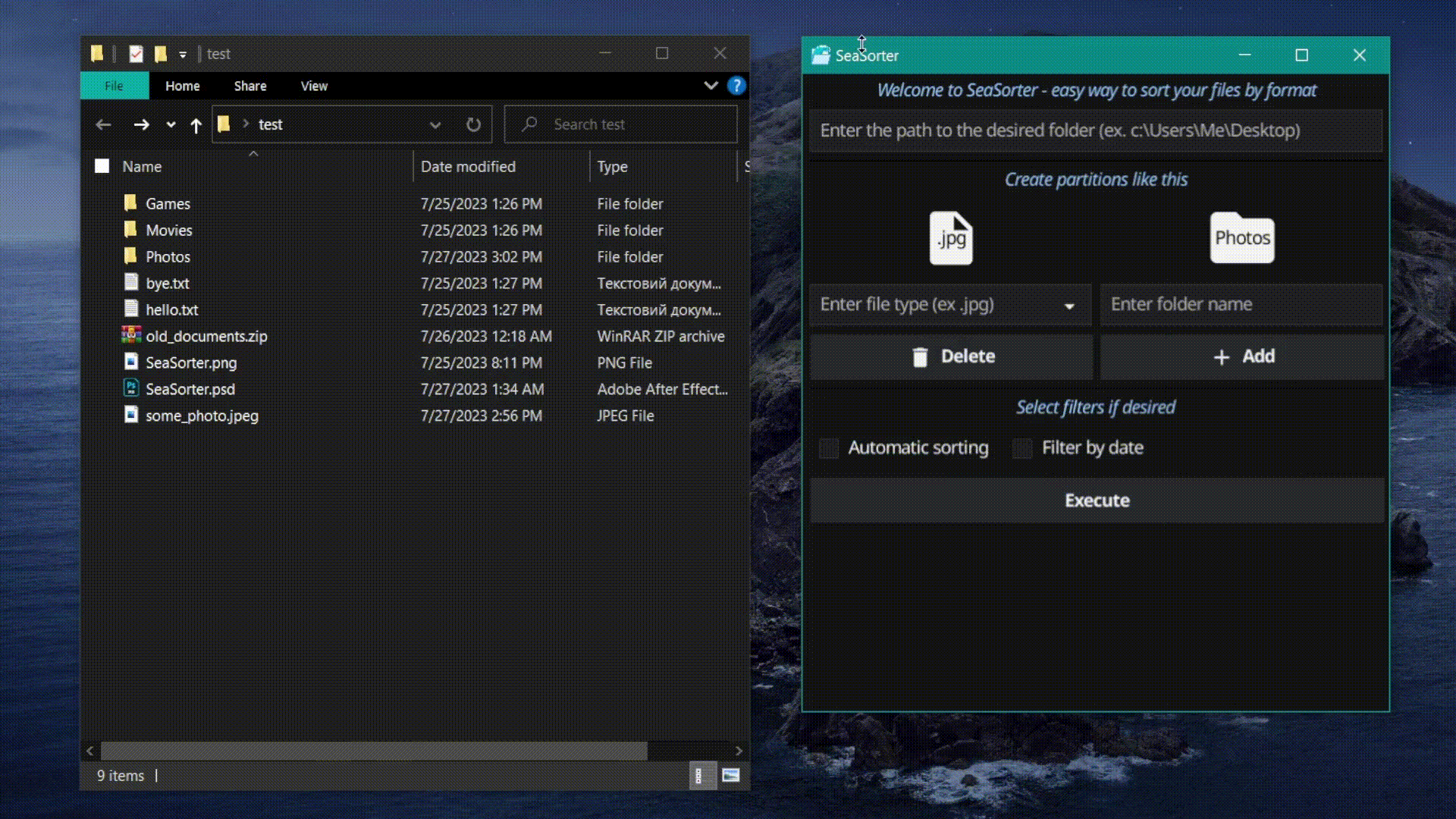Expand the Recent locations chevron
This screenshot has width=1456, height=819.
[171, 125]
